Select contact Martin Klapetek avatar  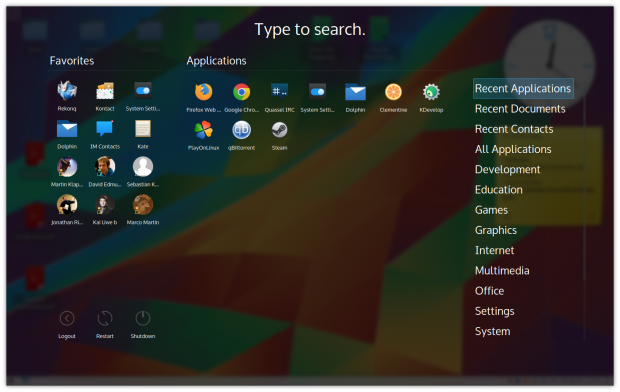pyautogui.click(x=67, y=167)
